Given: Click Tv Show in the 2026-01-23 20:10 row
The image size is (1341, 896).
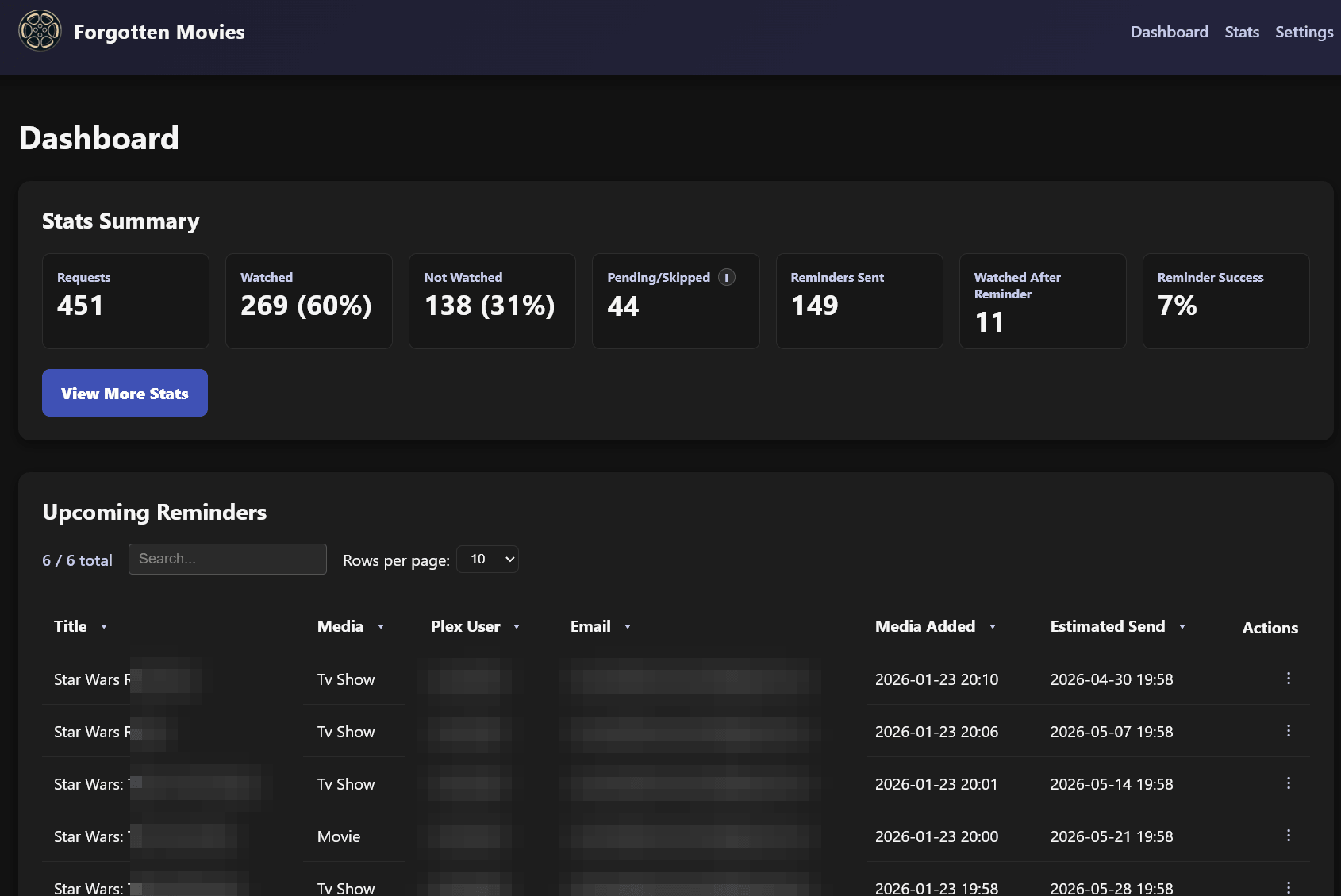Looking at the screenshot, I should [x=346, y=679].
